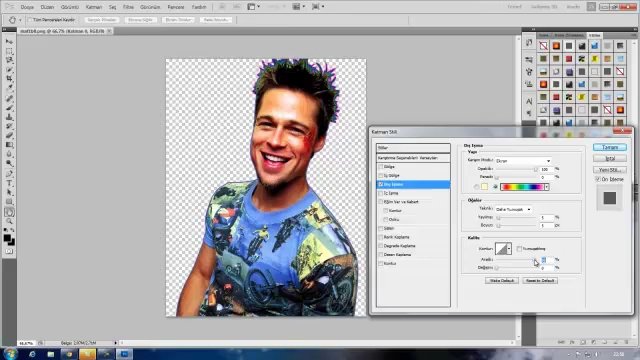
Task: Select the Lasso tool
Action: point(9,60)
